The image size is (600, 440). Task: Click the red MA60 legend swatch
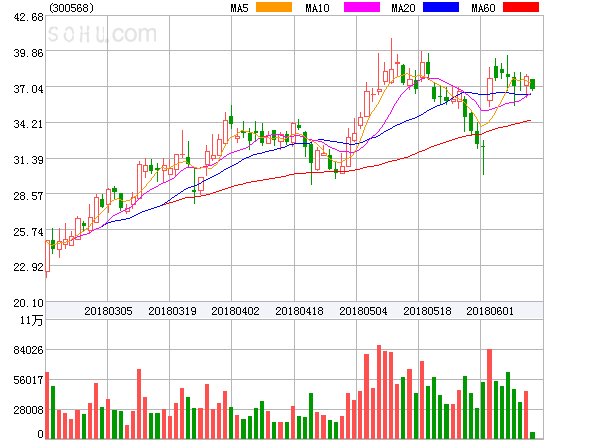coord(521,7)
